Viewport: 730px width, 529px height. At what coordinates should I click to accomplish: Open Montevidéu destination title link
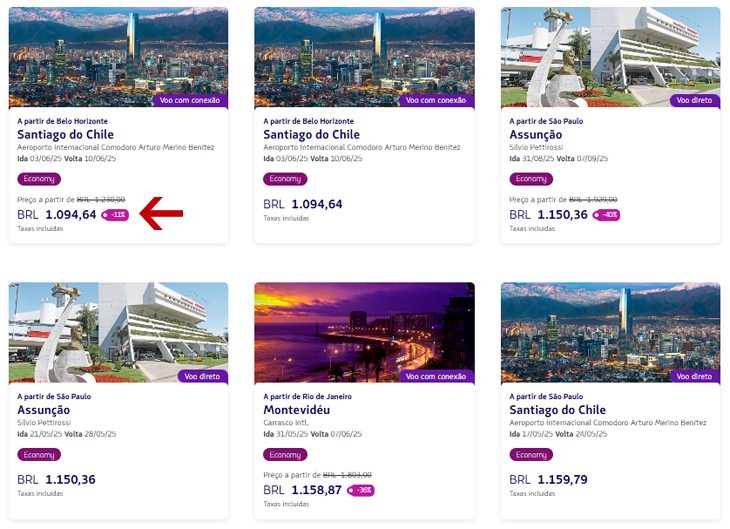tap(297, 410)
